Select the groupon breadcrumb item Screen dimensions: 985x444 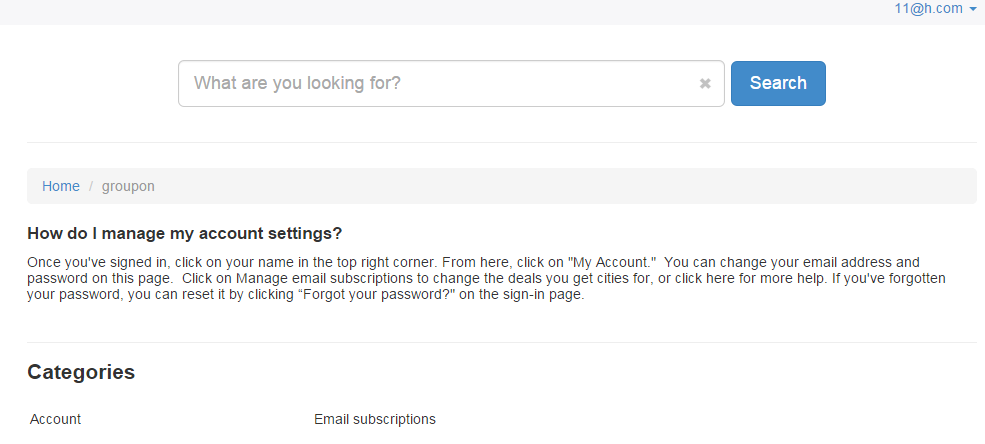[x=128, y=186]
